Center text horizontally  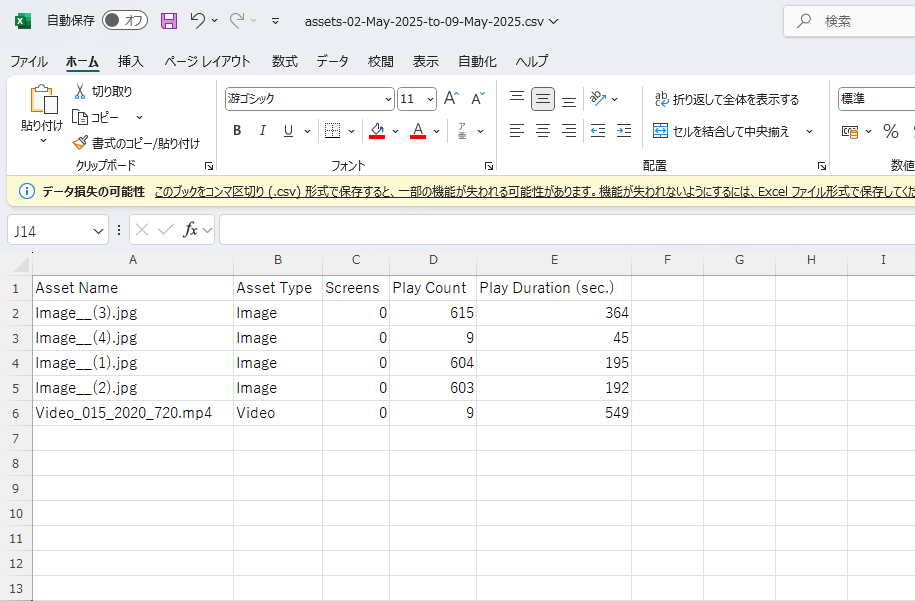(x=543, y=131)
